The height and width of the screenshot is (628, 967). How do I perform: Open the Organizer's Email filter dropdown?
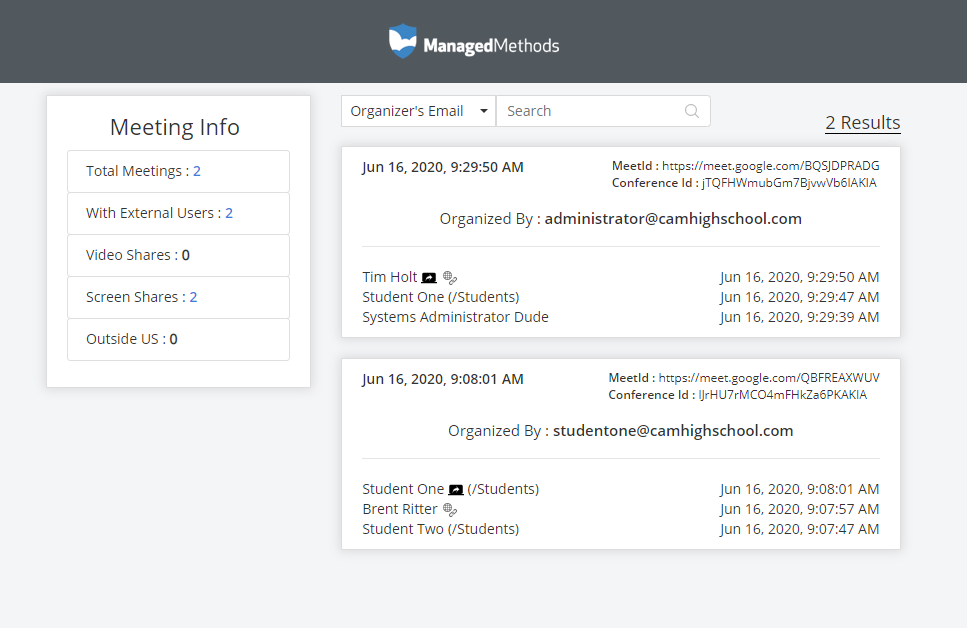point(418,111)
